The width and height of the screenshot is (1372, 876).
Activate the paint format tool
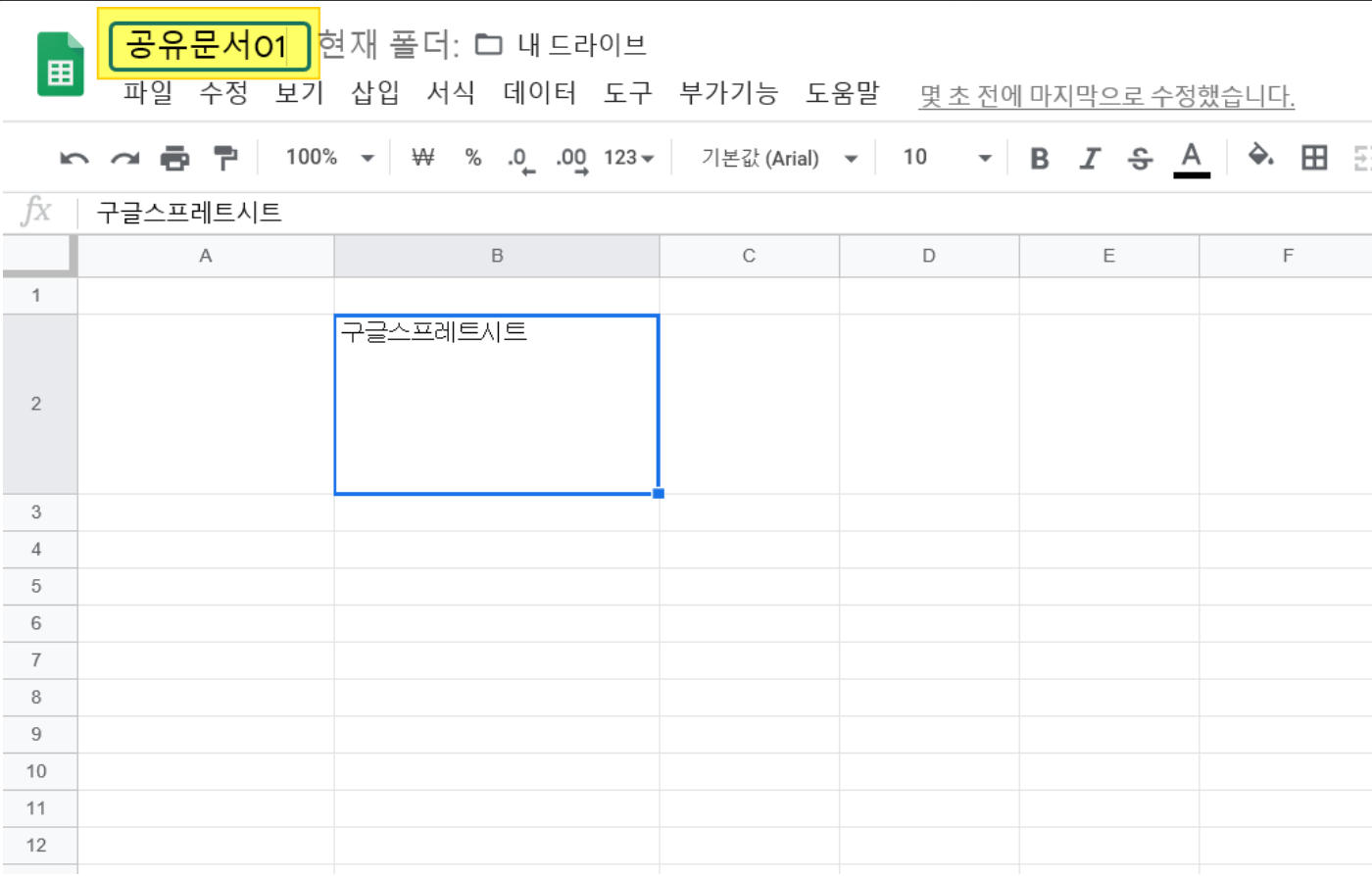point(225,158)
